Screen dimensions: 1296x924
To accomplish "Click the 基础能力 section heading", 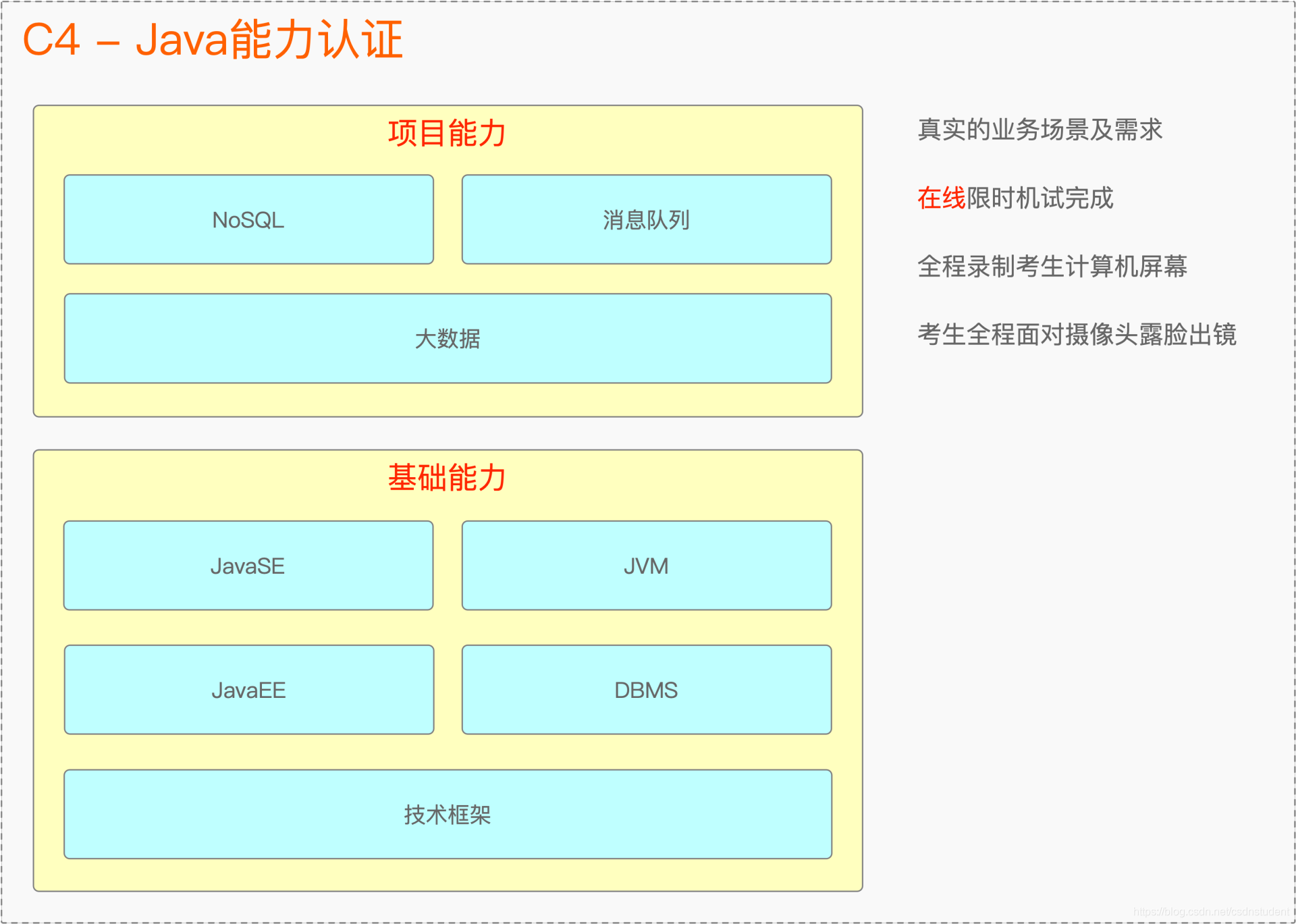I will (447, 477).
